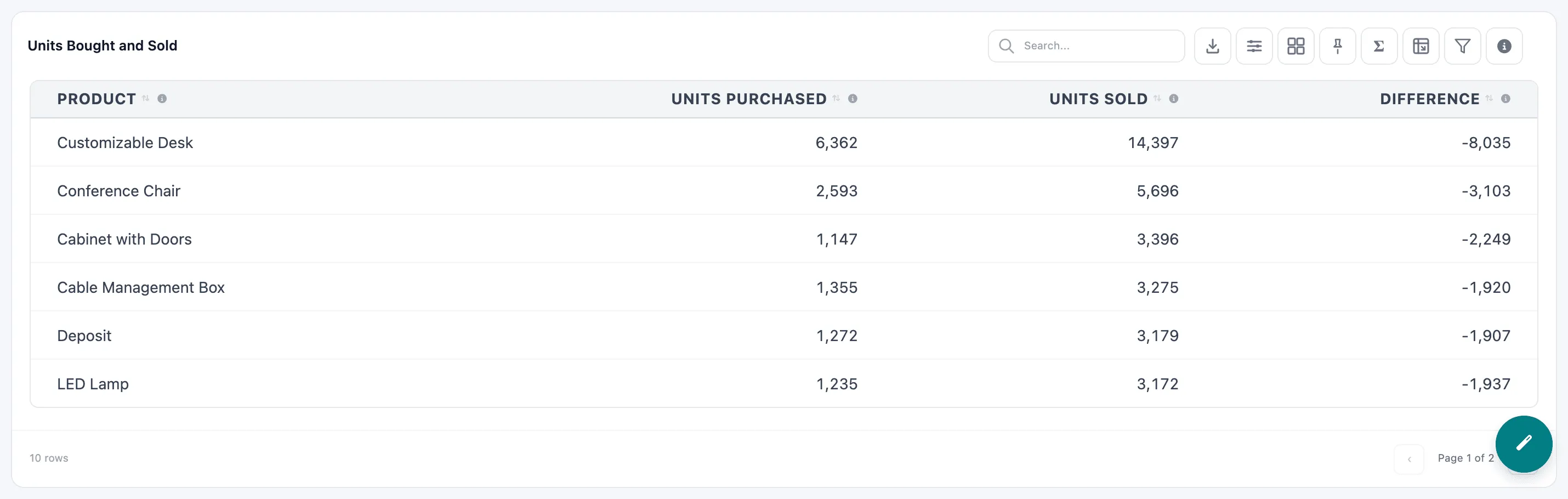
Task: Sort by Product column arrows
Action: pos(145,99)
